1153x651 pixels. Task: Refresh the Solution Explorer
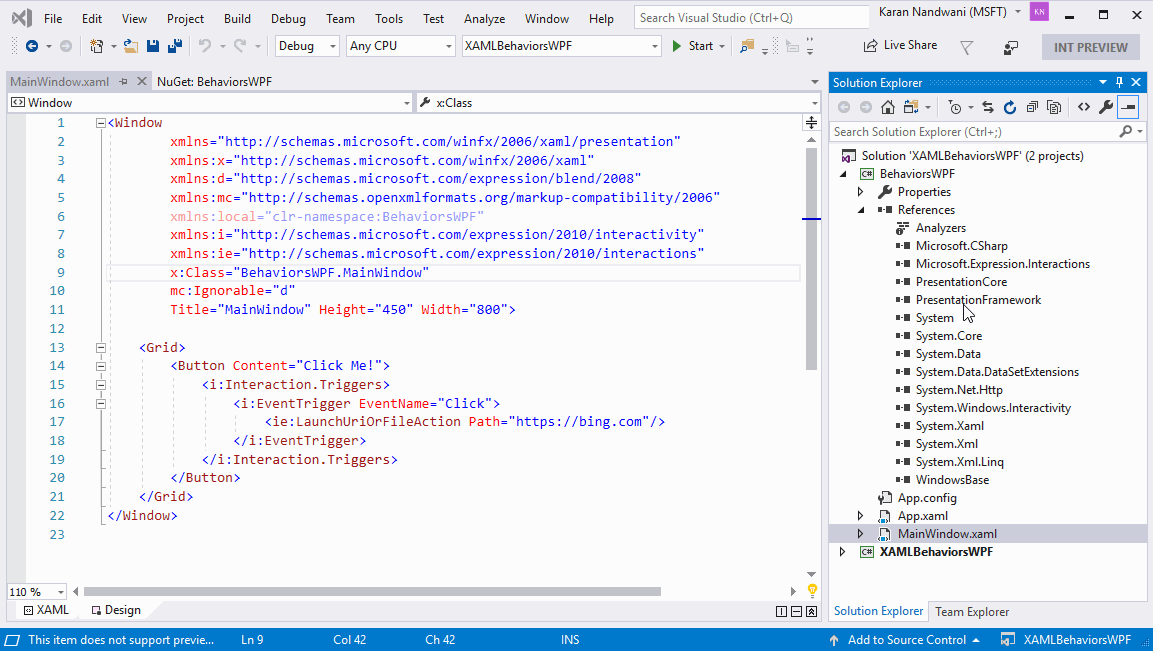coord(1010,107)
